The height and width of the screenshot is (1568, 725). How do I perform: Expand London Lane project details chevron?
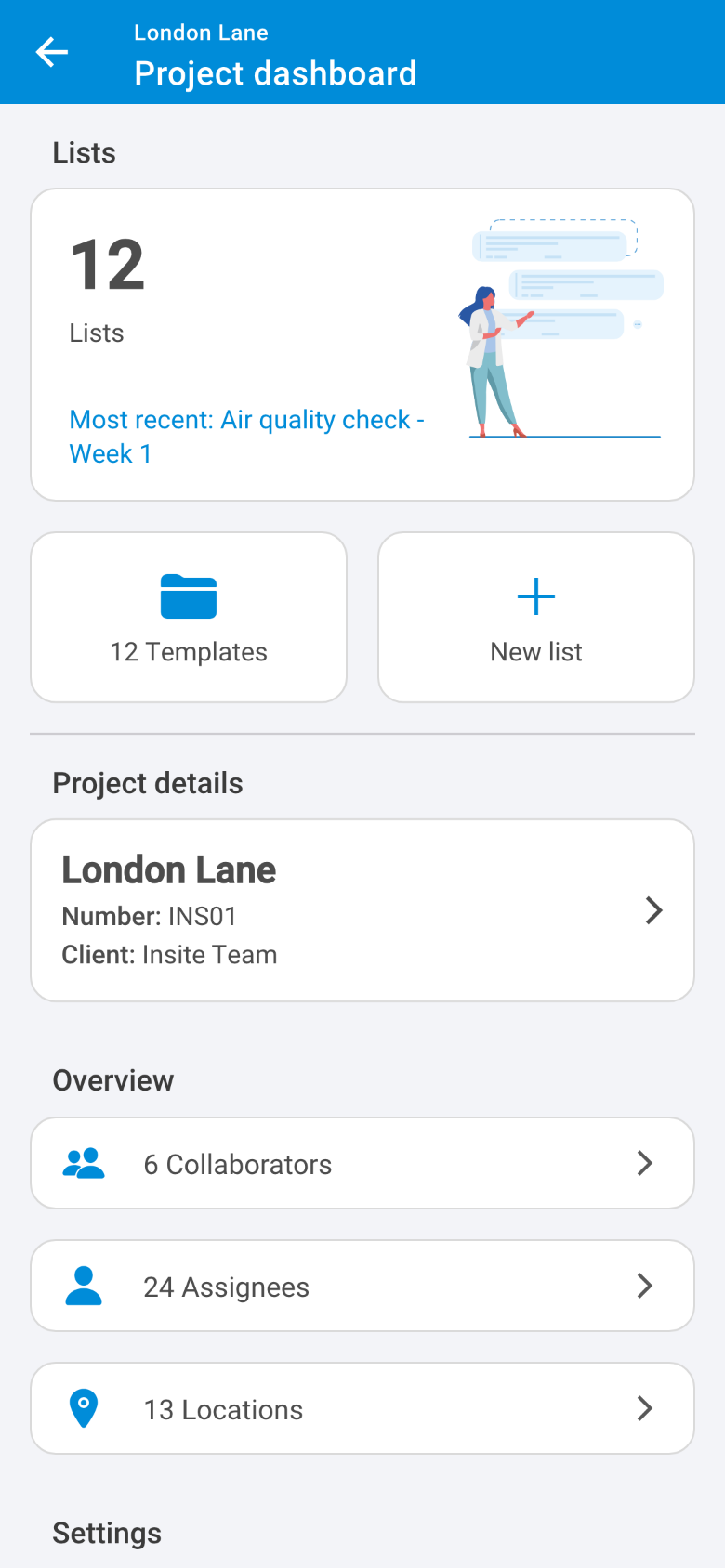[653, 910]
